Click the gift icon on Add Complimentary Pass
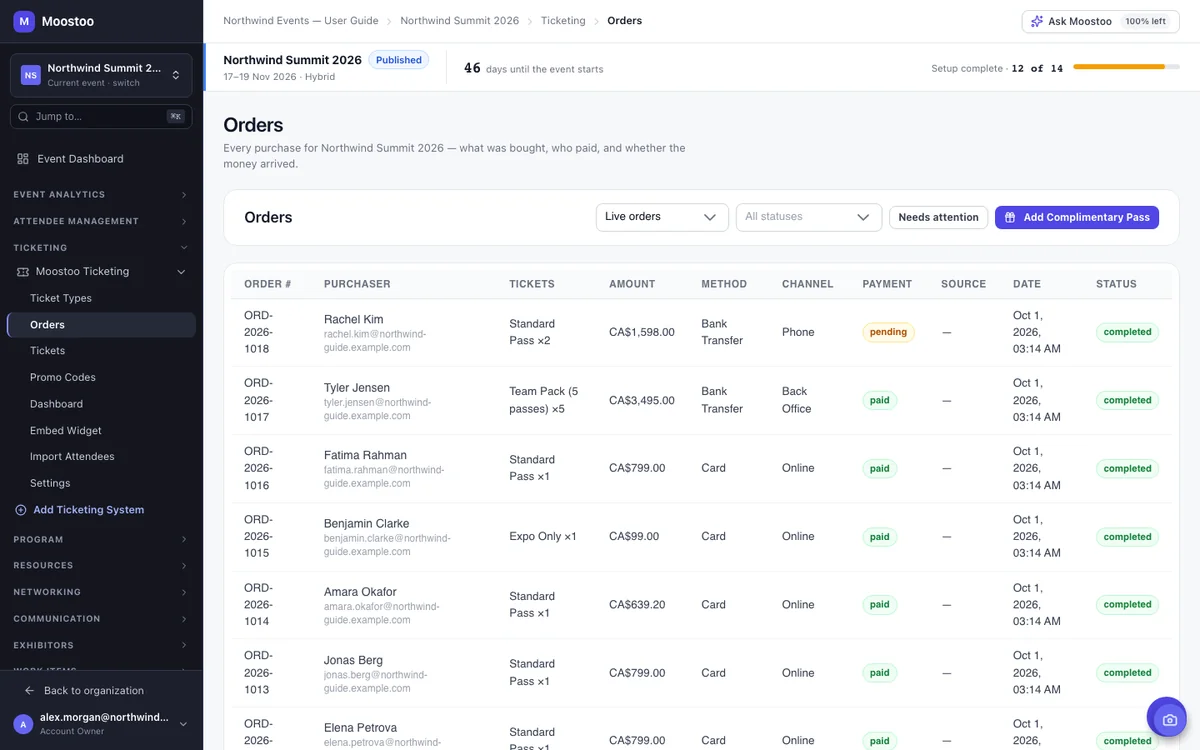 (x=1010, y=217)
